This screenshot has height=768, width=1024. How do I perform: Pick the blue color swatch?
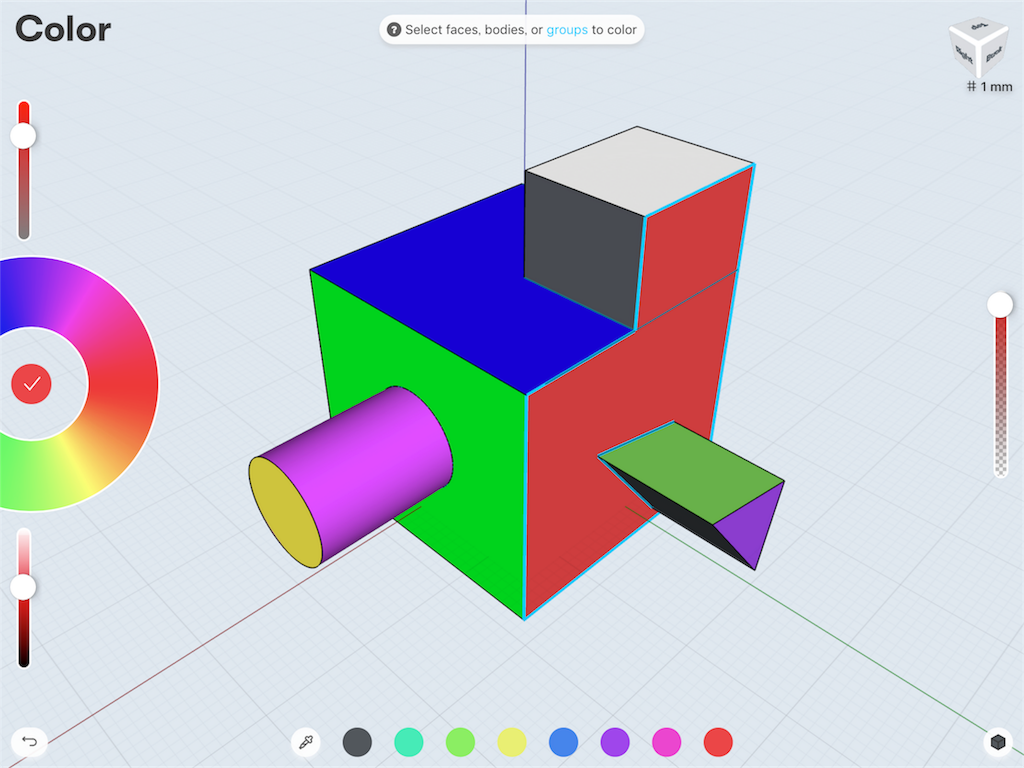564,742
